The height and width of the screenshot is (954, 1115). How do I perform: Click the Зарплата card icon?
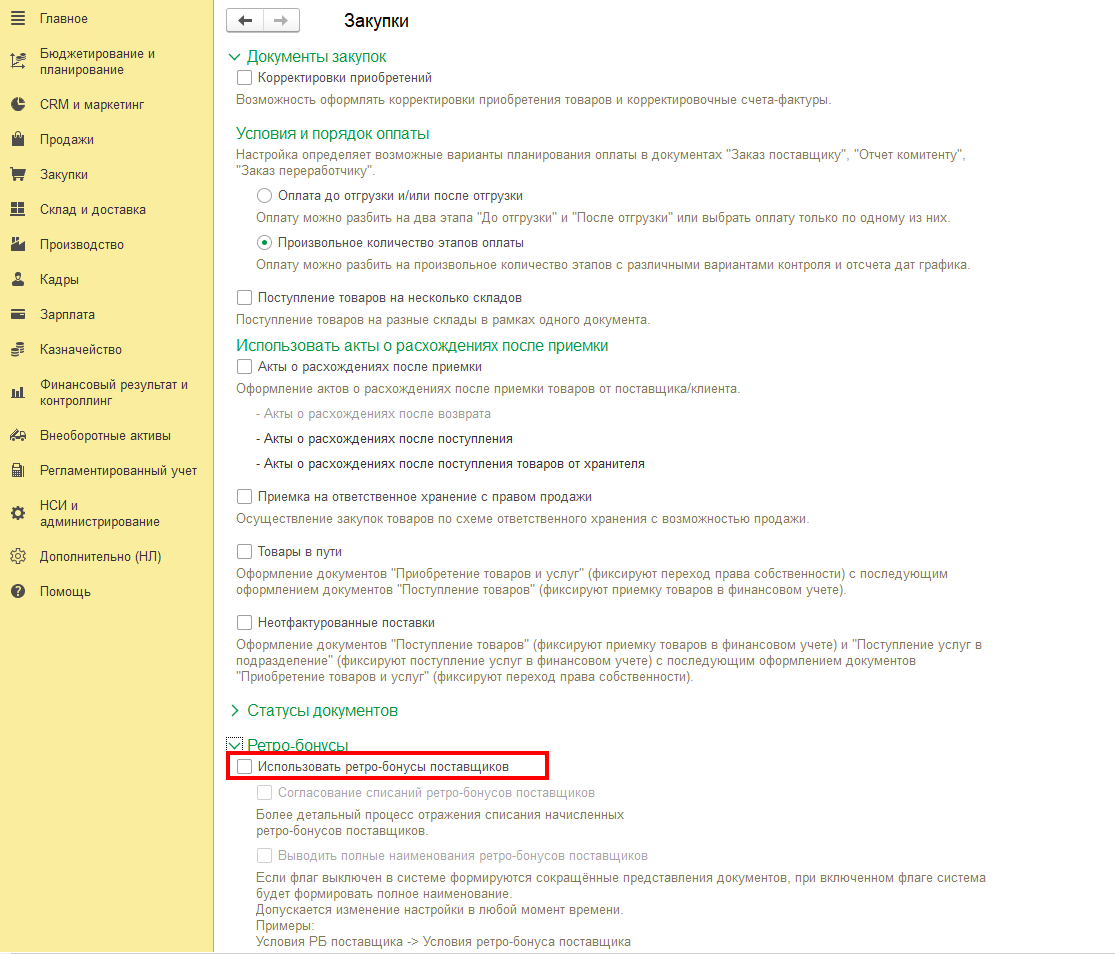click(x=18, y=314)
